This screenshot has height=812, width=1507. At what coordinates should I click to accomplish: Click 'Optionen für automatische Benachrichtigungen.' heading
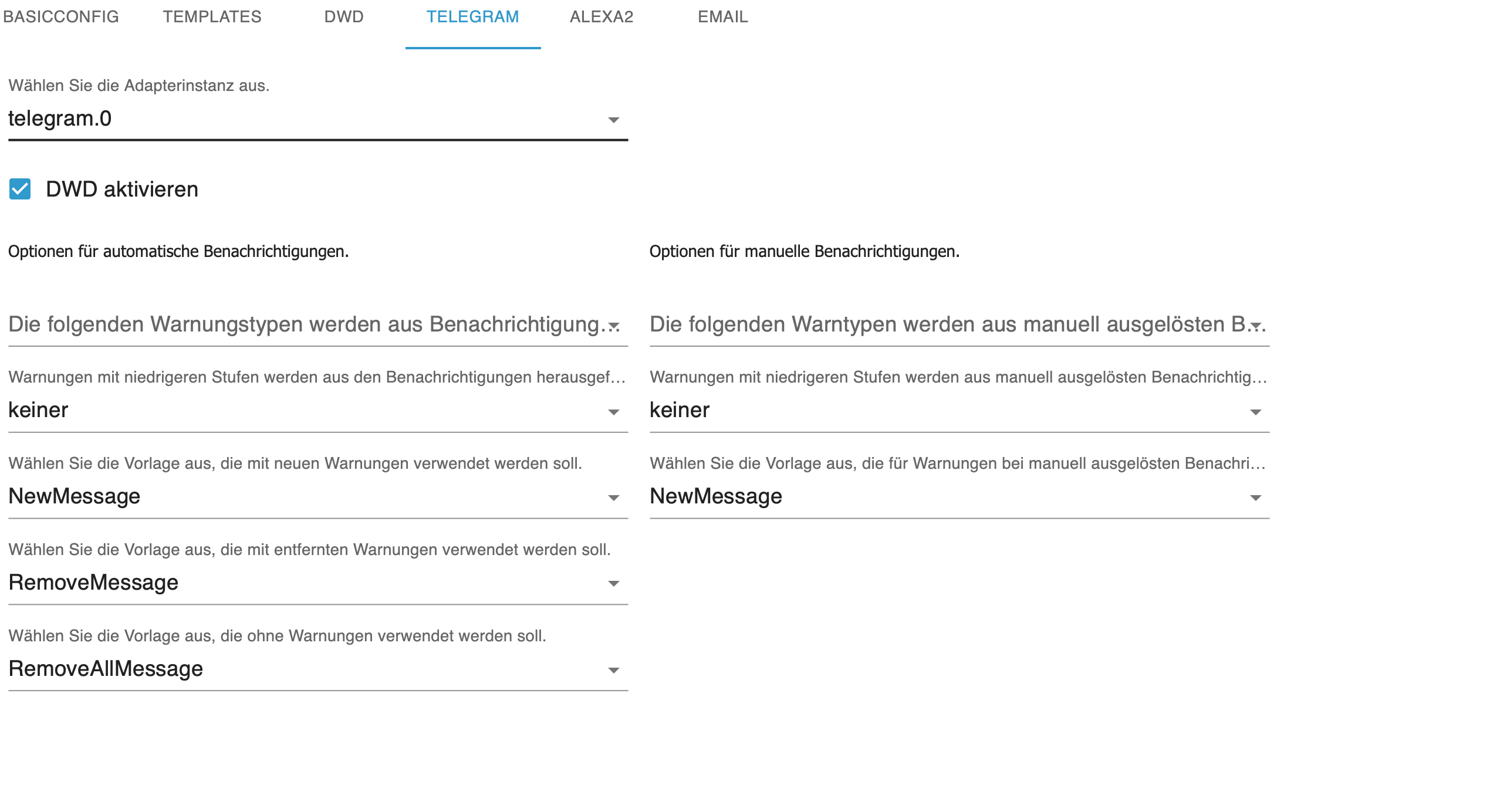tap(178, 252)
